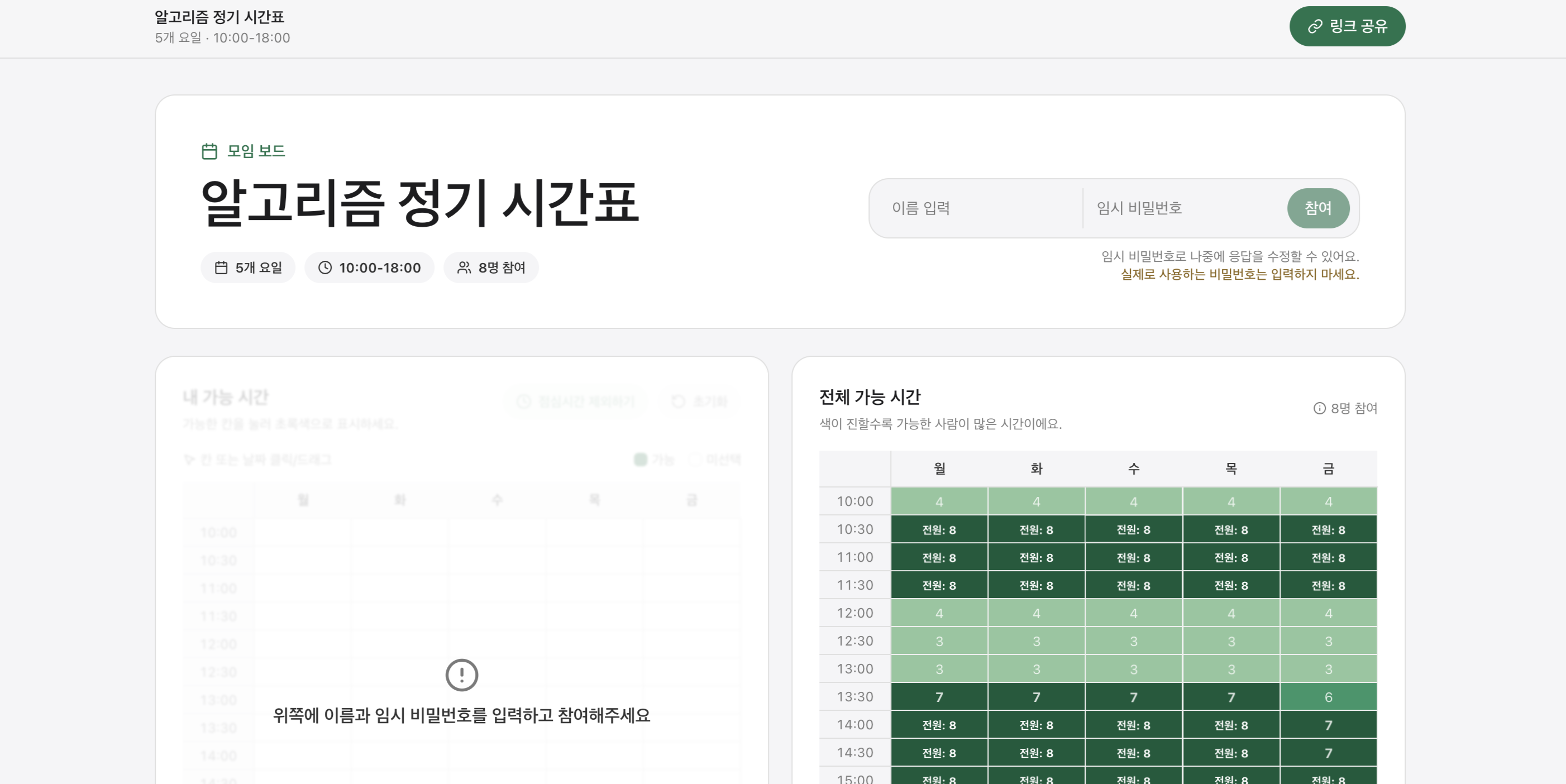Select the 금 10:00 cell showing 4

(1328, 501)
